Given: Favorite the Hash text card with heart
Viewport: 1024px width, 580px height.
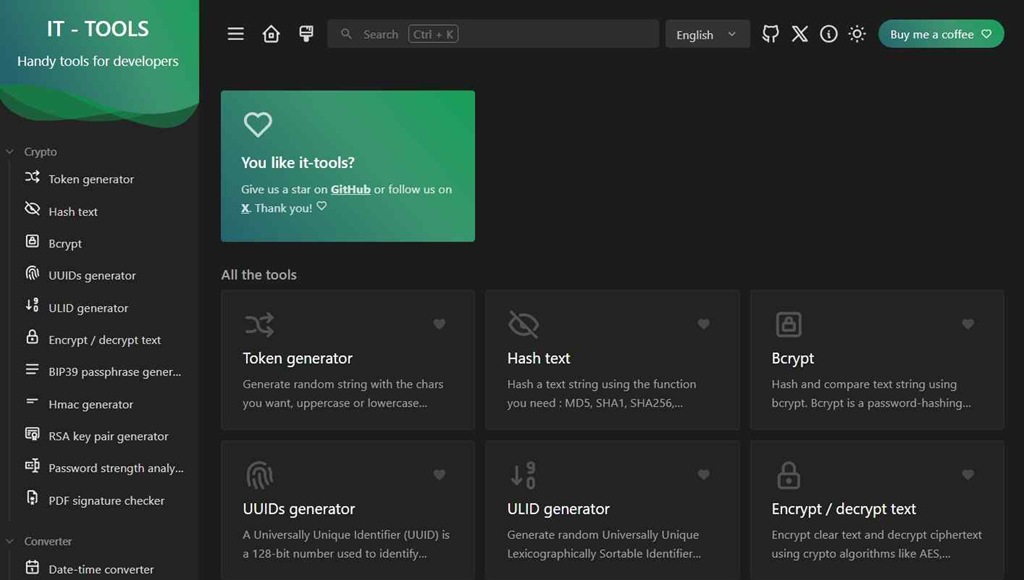Looking at the screenshot, I should [x=703, y=324].
